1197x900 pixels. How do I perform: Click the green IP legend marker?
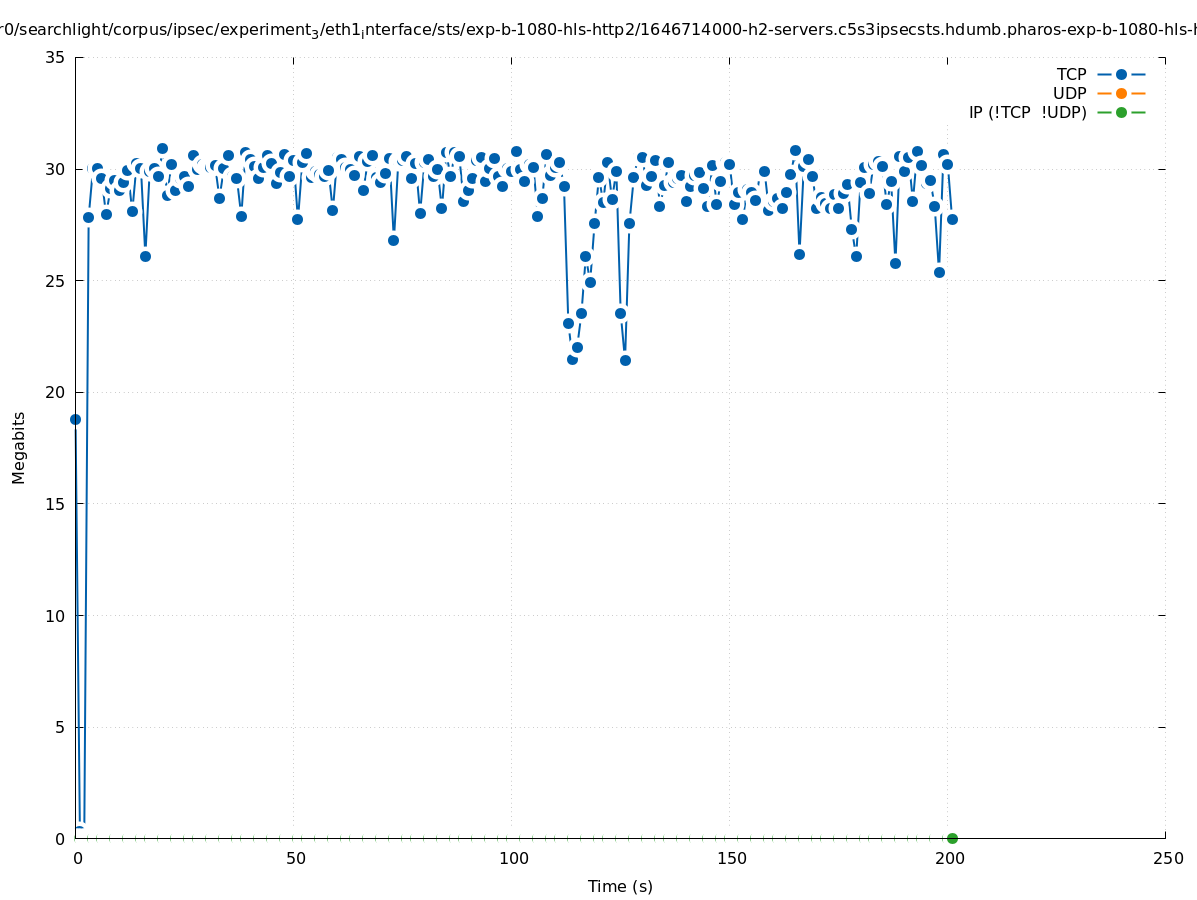pos(1121,113)
